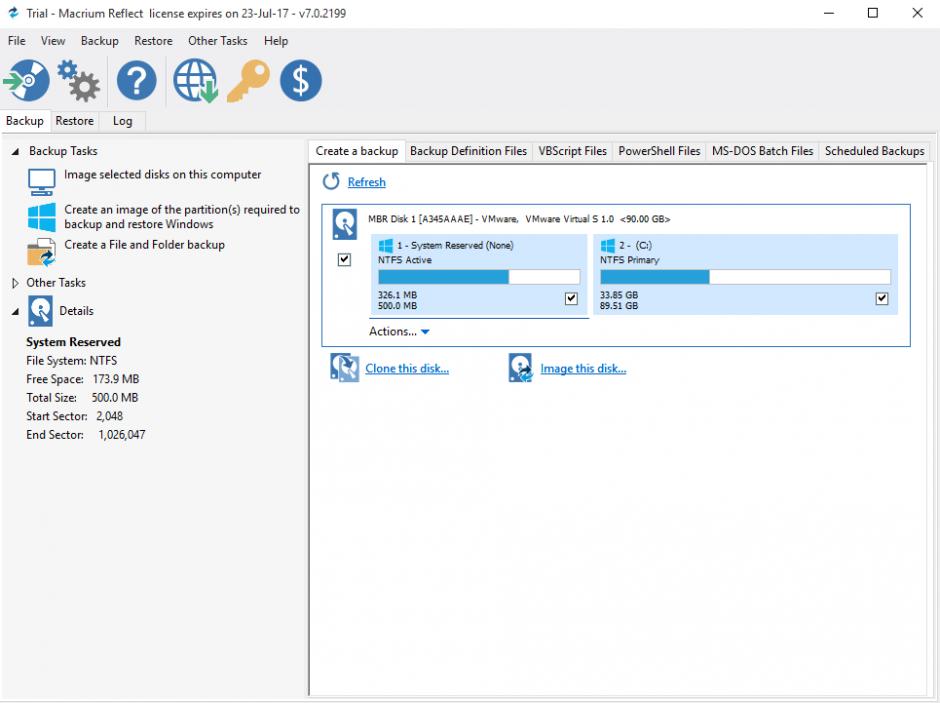Open the PowerShell Files tab
Viewport: 940px width, 703px height.
[x=659, y=151]
